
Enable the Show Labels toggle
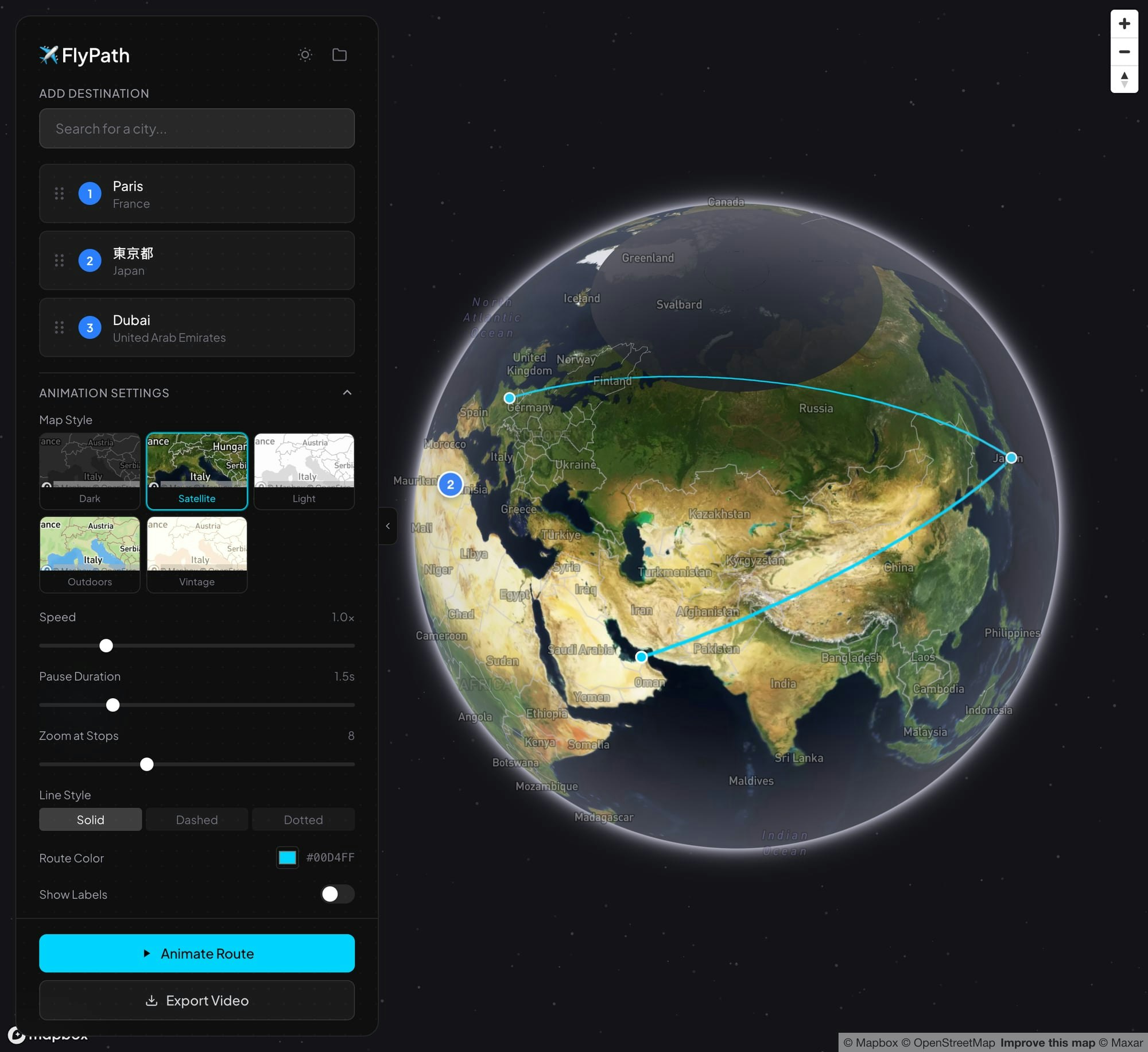point(338,894)
